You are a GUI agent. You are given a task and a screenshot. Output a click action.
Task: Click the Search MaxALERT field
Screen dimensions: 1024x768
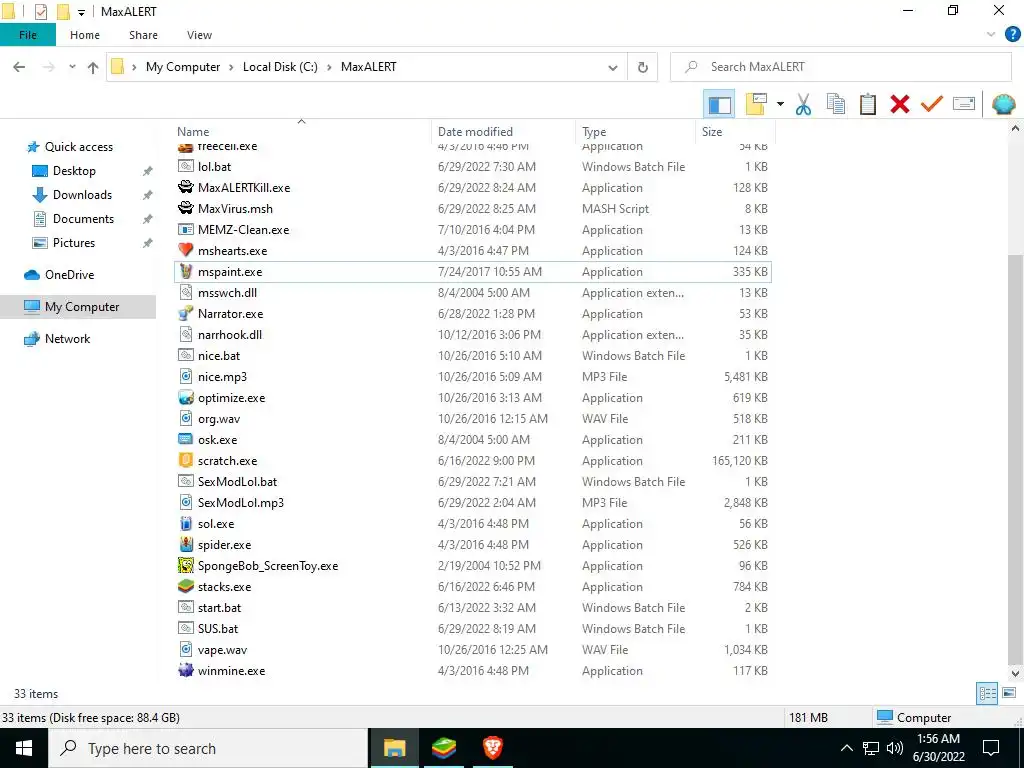click(x=841, y=67)
